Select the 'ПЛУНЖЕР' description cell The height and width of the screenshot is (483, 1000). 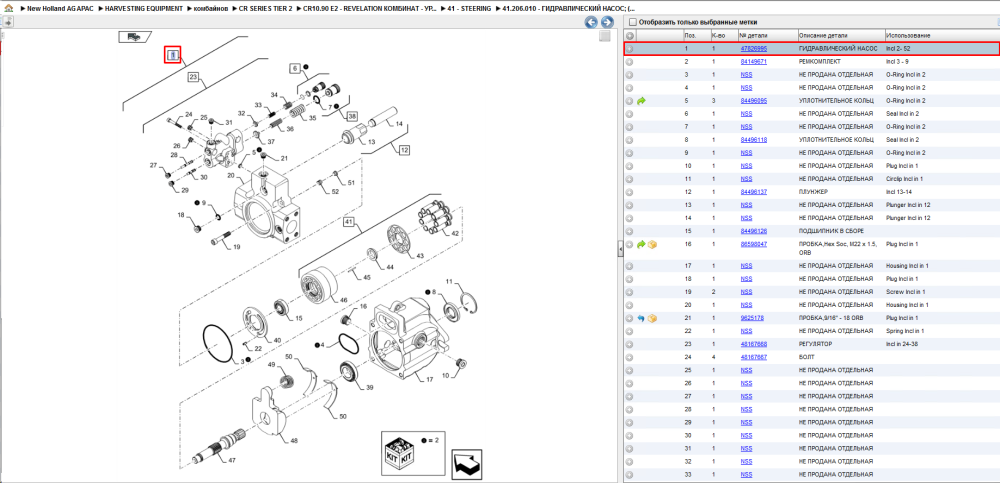click(840, 192)
